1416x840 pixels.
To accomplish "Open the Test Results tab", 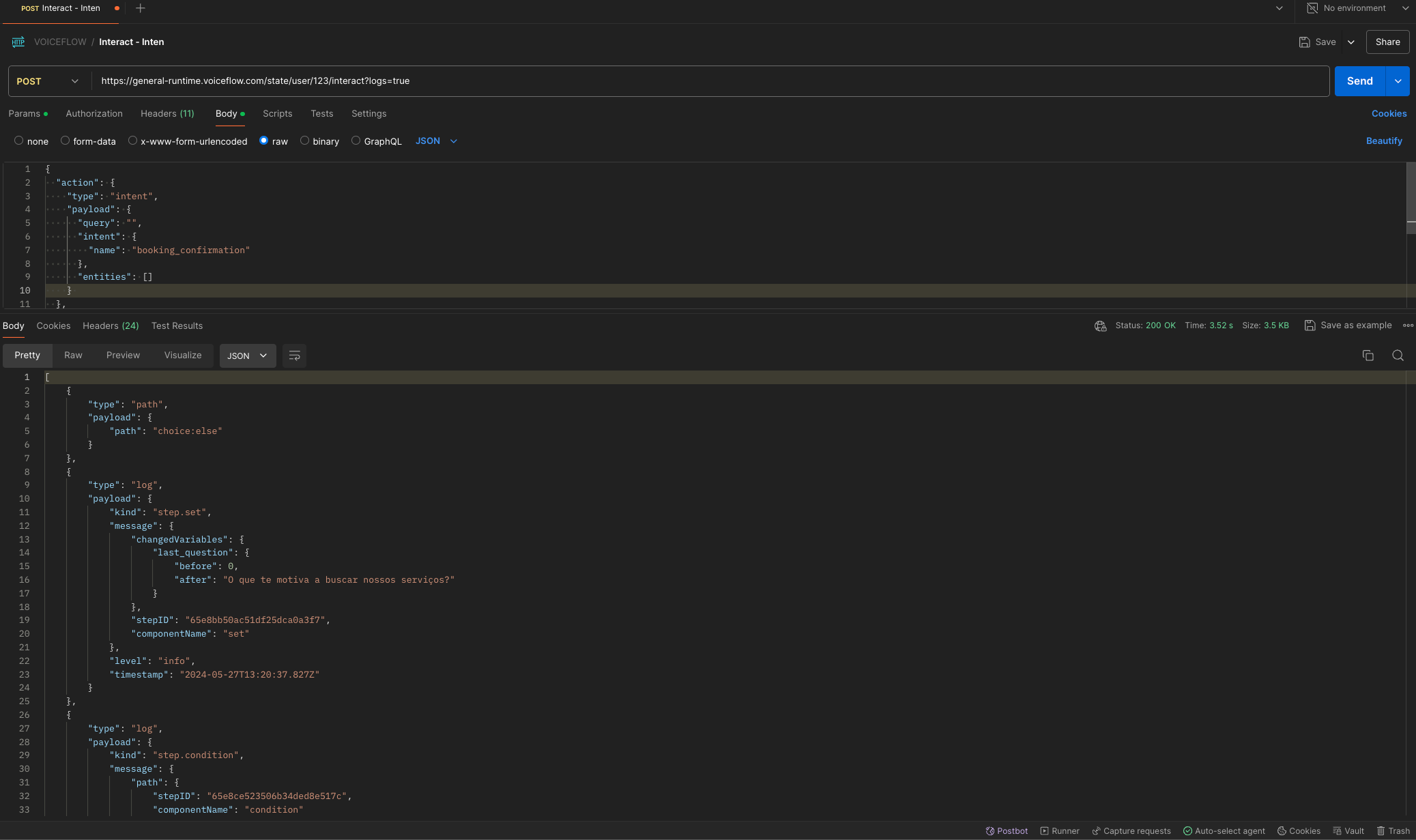I will [177, 325].
